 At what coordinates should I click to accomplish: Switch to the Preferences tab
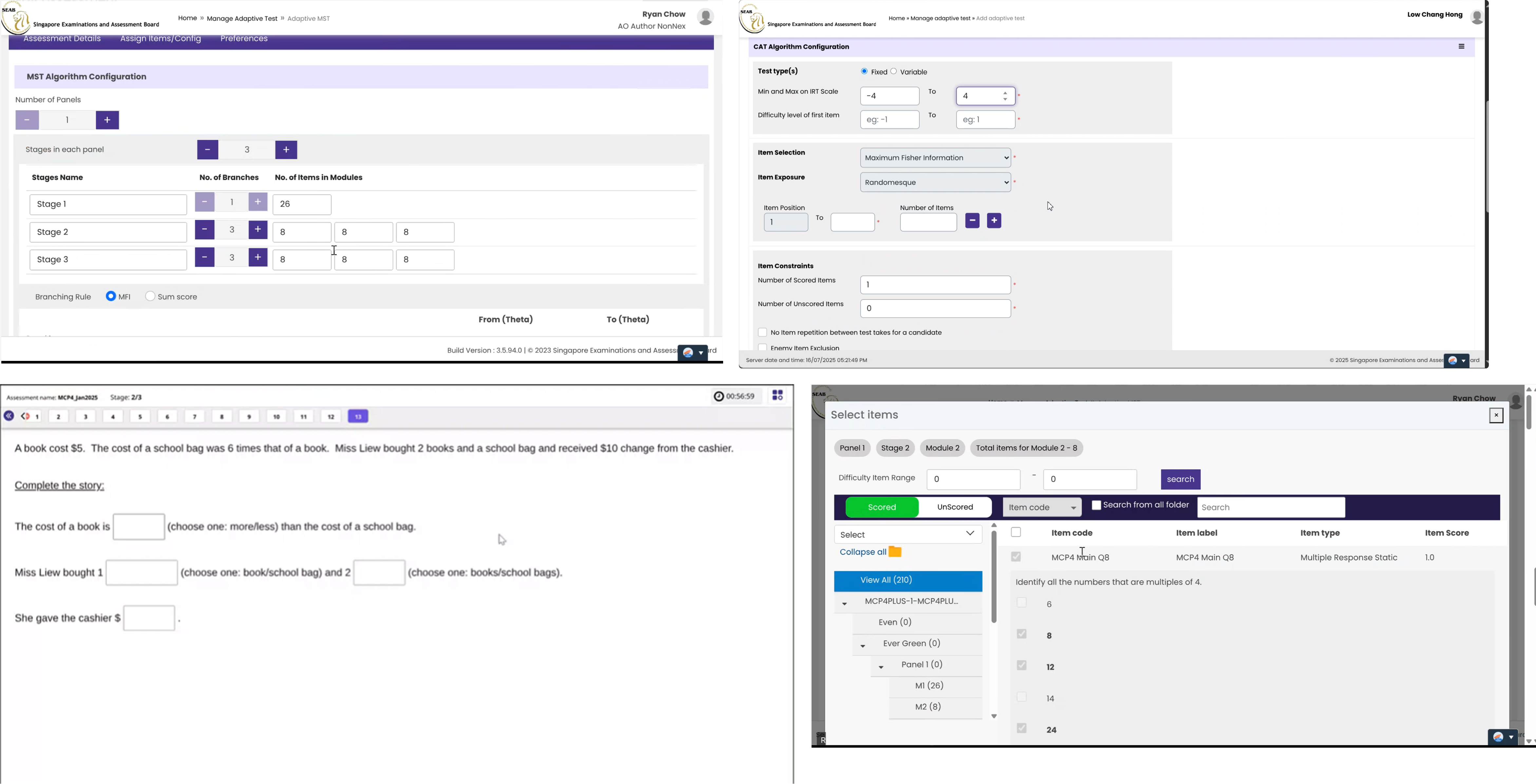244,39
